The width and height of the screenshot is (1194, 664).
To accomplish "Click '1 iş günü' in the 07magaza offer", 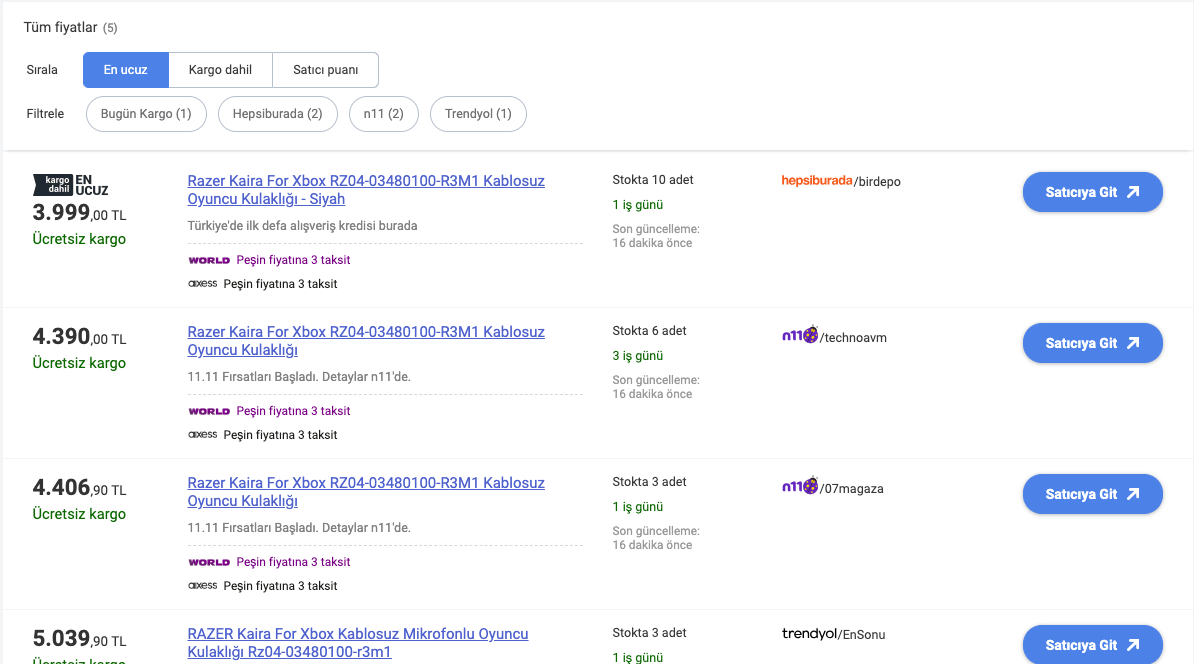I will (x=637, y=506).
